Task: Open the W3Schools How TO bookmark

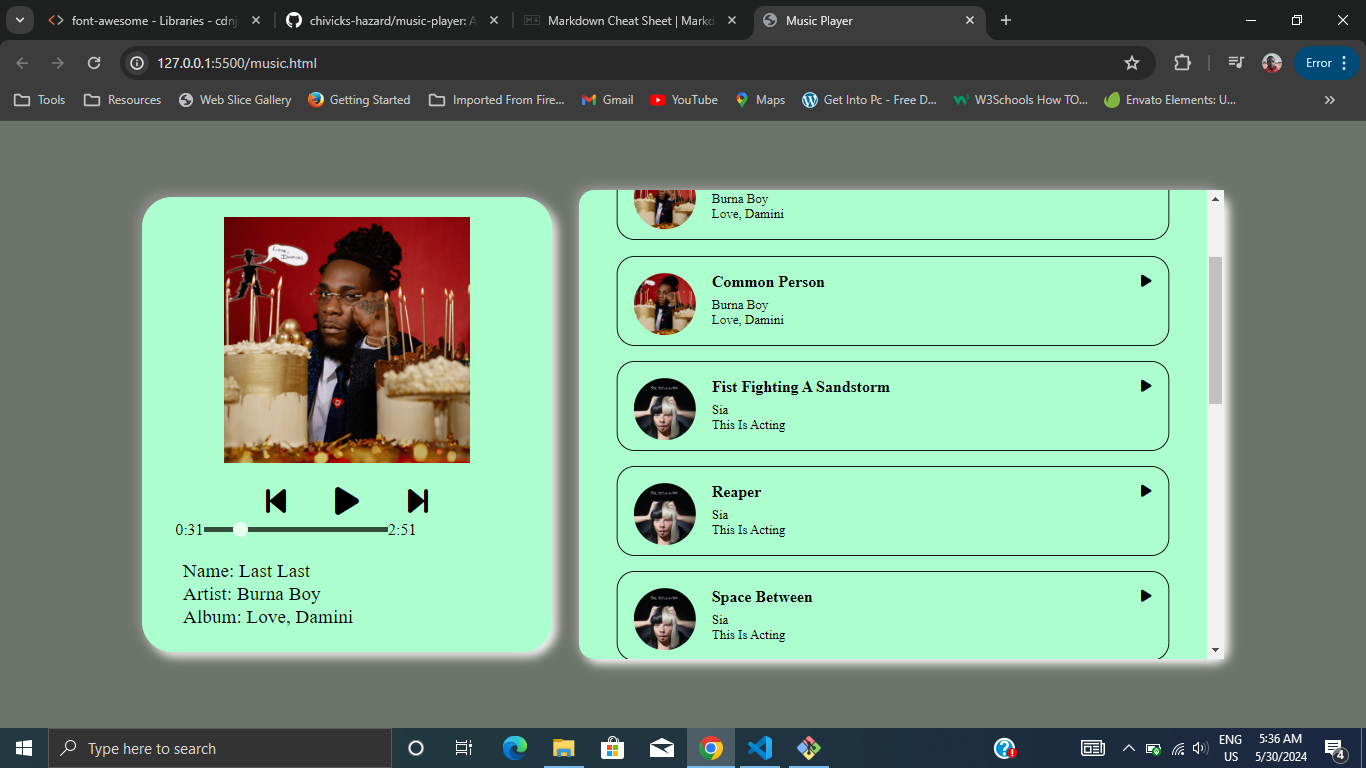Action: (1021, 100)
